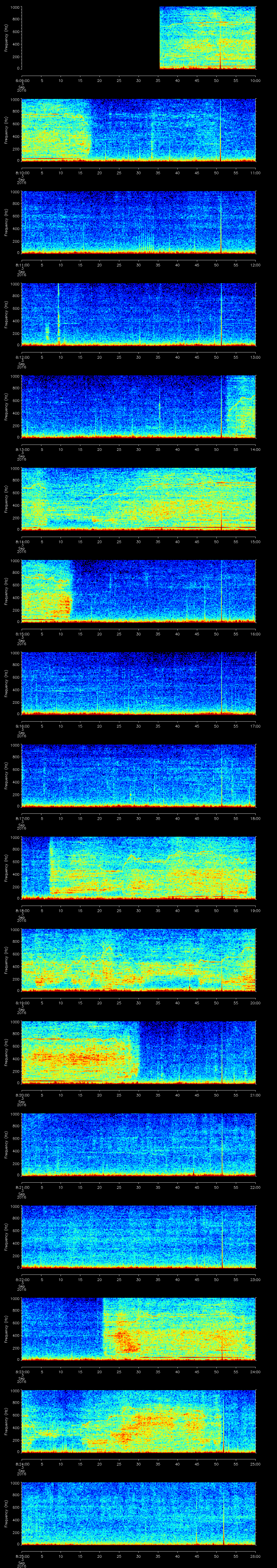Click the 19:00 end time label

coord(256,910)
